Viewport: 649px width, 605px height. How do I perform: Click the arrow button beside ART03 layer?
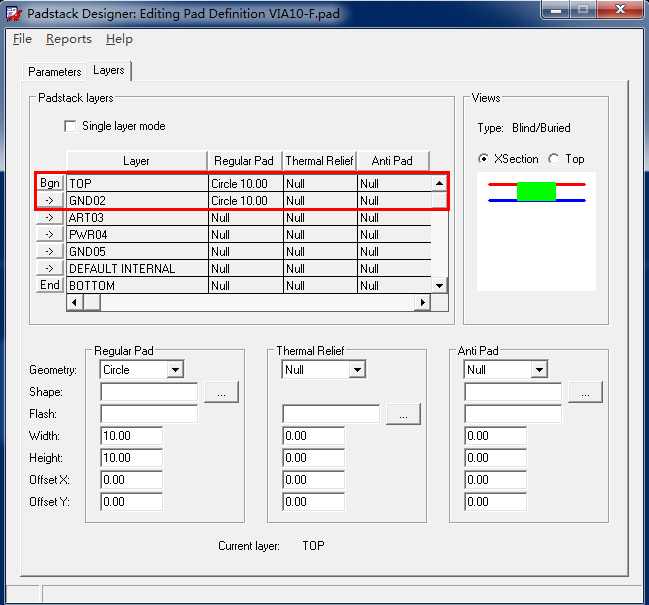click(50, 217)
